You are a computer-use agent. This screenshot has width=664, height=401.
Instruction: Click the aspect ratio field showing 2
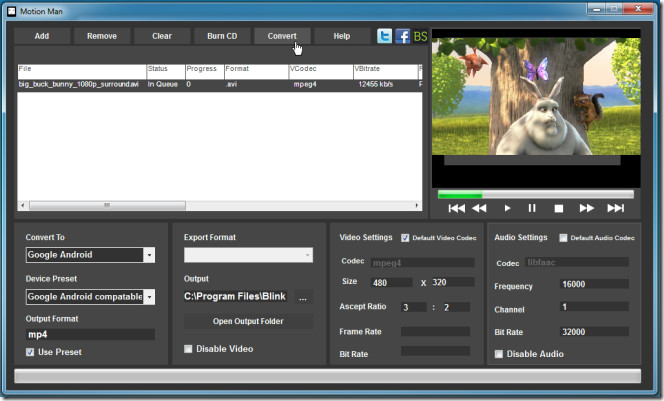456,307
